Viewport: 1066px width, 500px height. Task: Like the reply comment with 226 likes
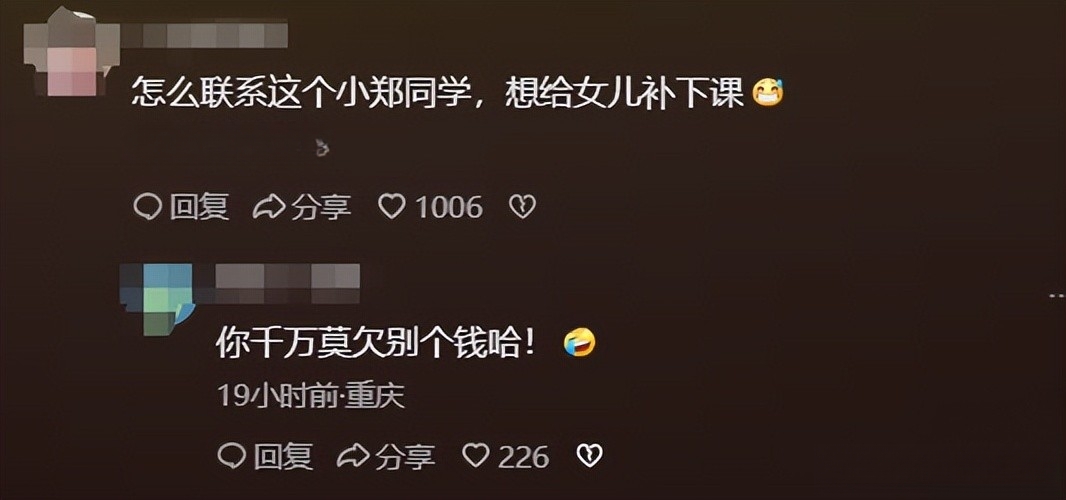coord(476,456)
